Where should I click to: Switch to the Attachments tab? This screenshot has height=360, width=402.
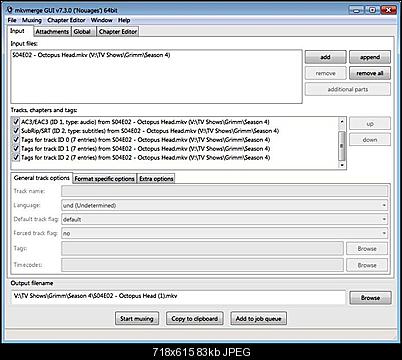pyautogui.click(x=52, y=32)
